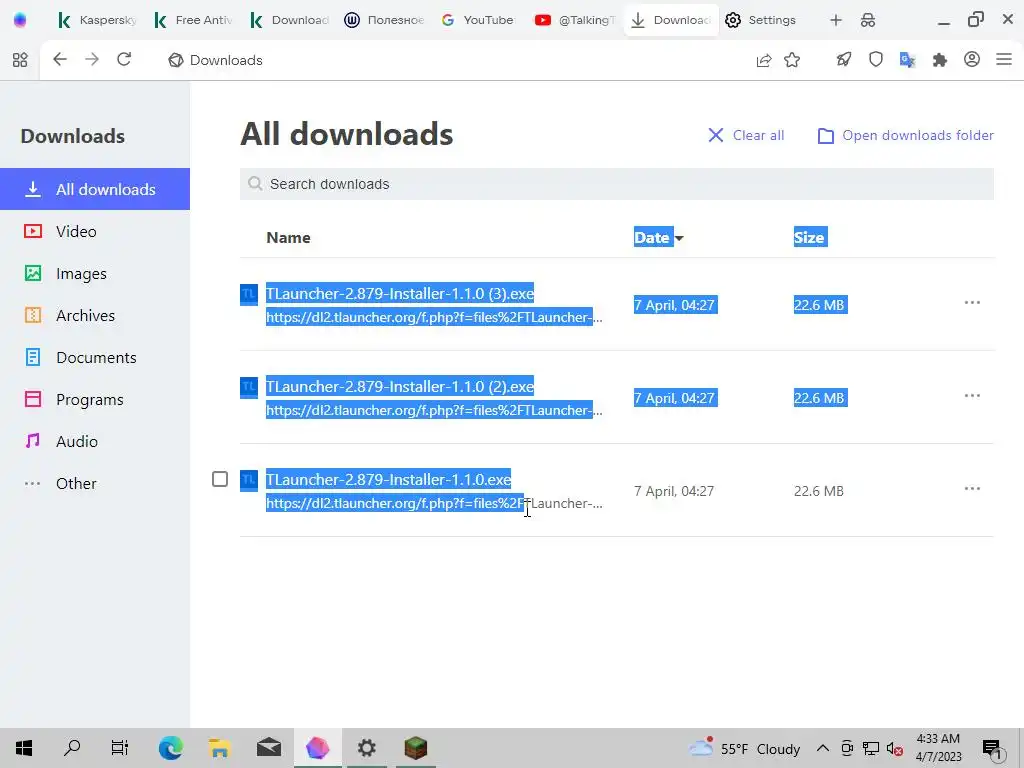Open TLauncher-2.879-Installer-1.1.0.exe file name

[389, 479]
